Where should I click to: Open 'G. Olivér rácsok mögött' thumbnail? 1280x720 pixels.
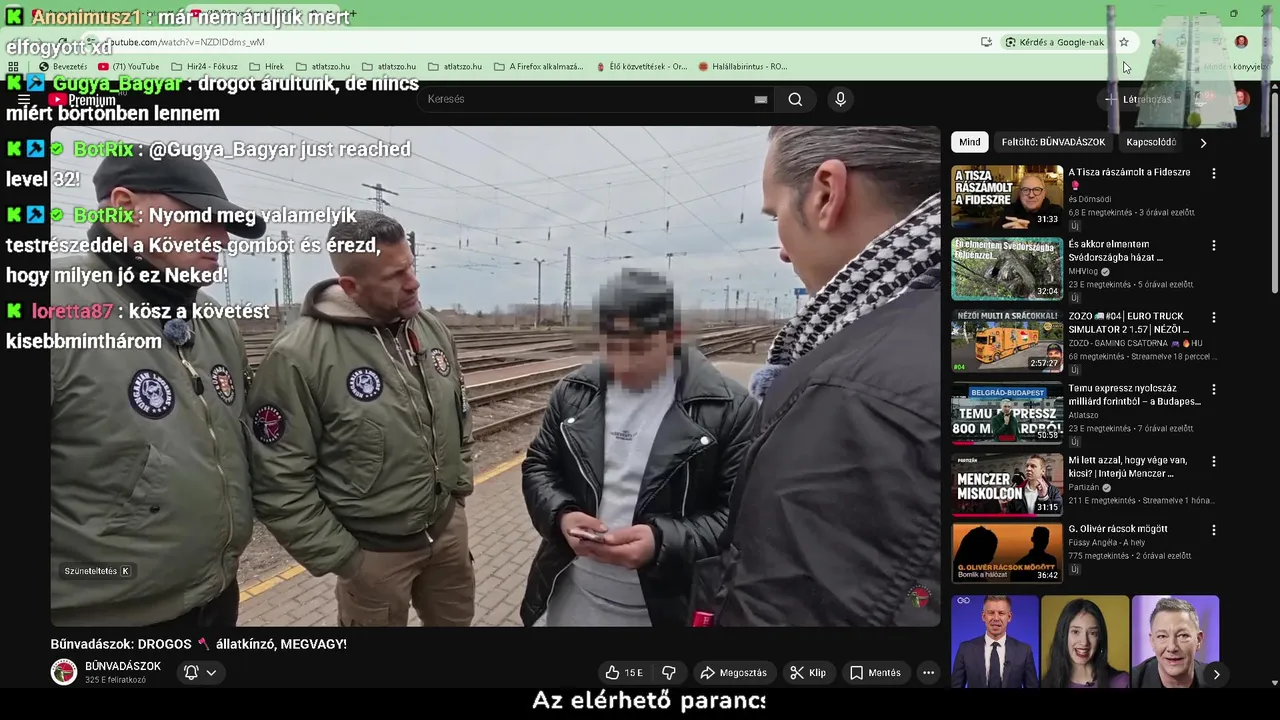[x=1007, y=553]
